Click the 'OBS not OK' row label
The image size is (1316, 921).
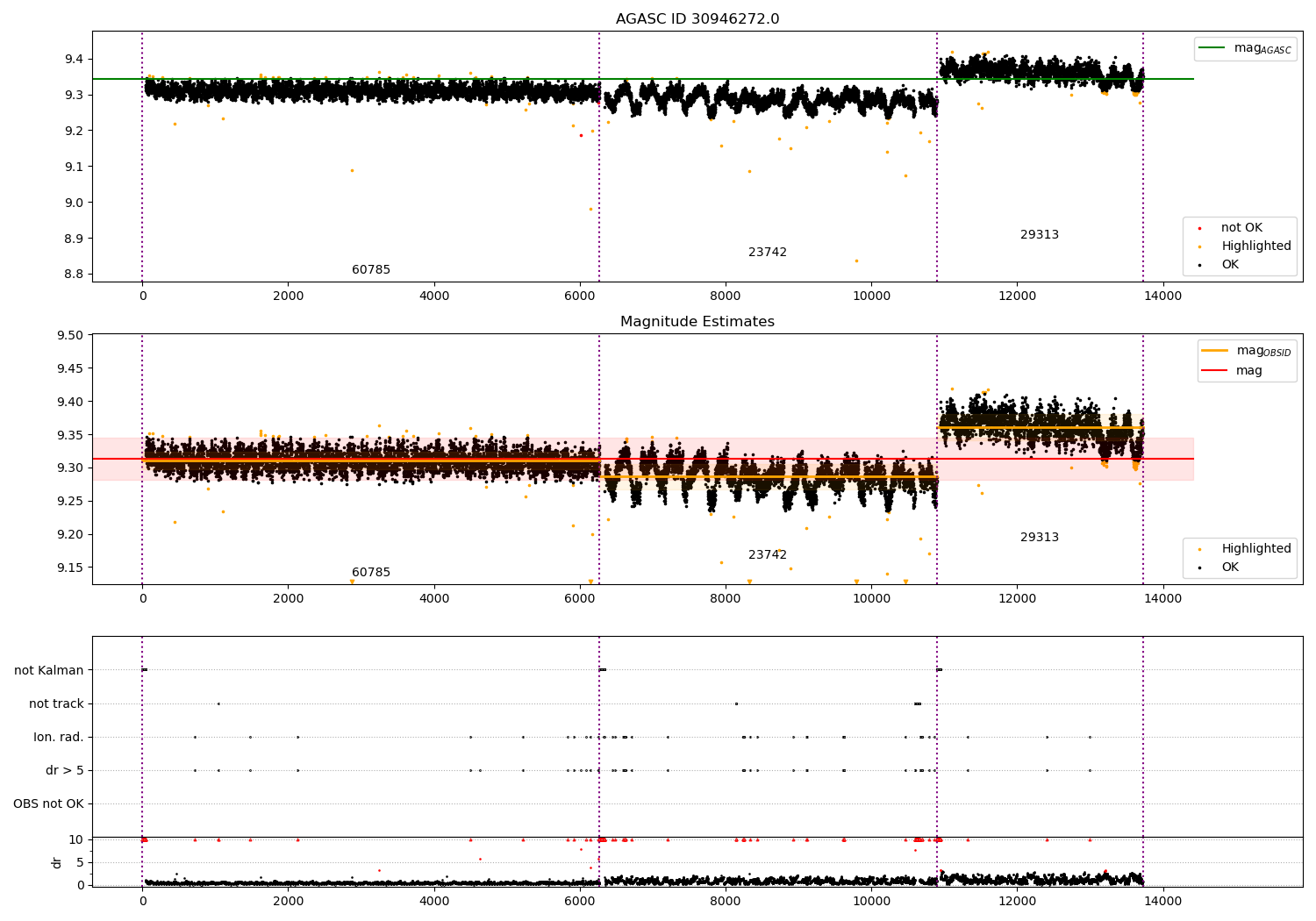coord(48,804)
